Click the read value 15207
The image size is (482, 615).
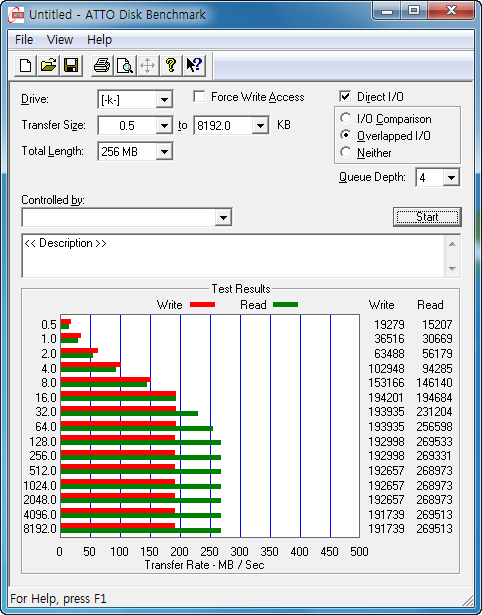click(x=437, y=325)
